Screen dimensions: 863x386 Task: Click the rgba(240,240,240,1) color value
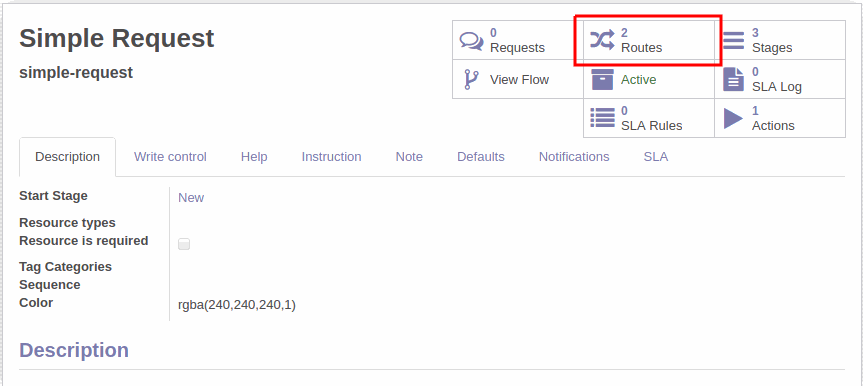pyautogui.click(x=237, y=305)
